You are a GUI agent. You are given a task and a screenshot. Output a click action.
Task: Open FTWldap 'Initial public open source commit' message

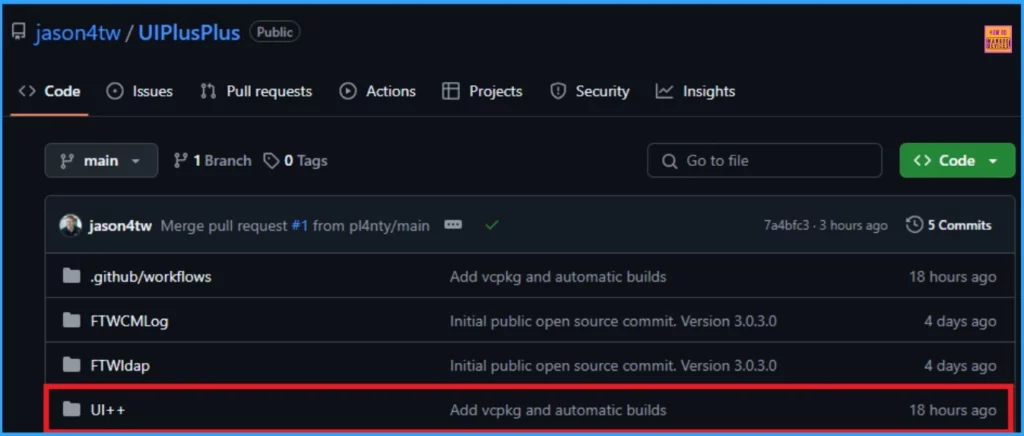(613, 366)
